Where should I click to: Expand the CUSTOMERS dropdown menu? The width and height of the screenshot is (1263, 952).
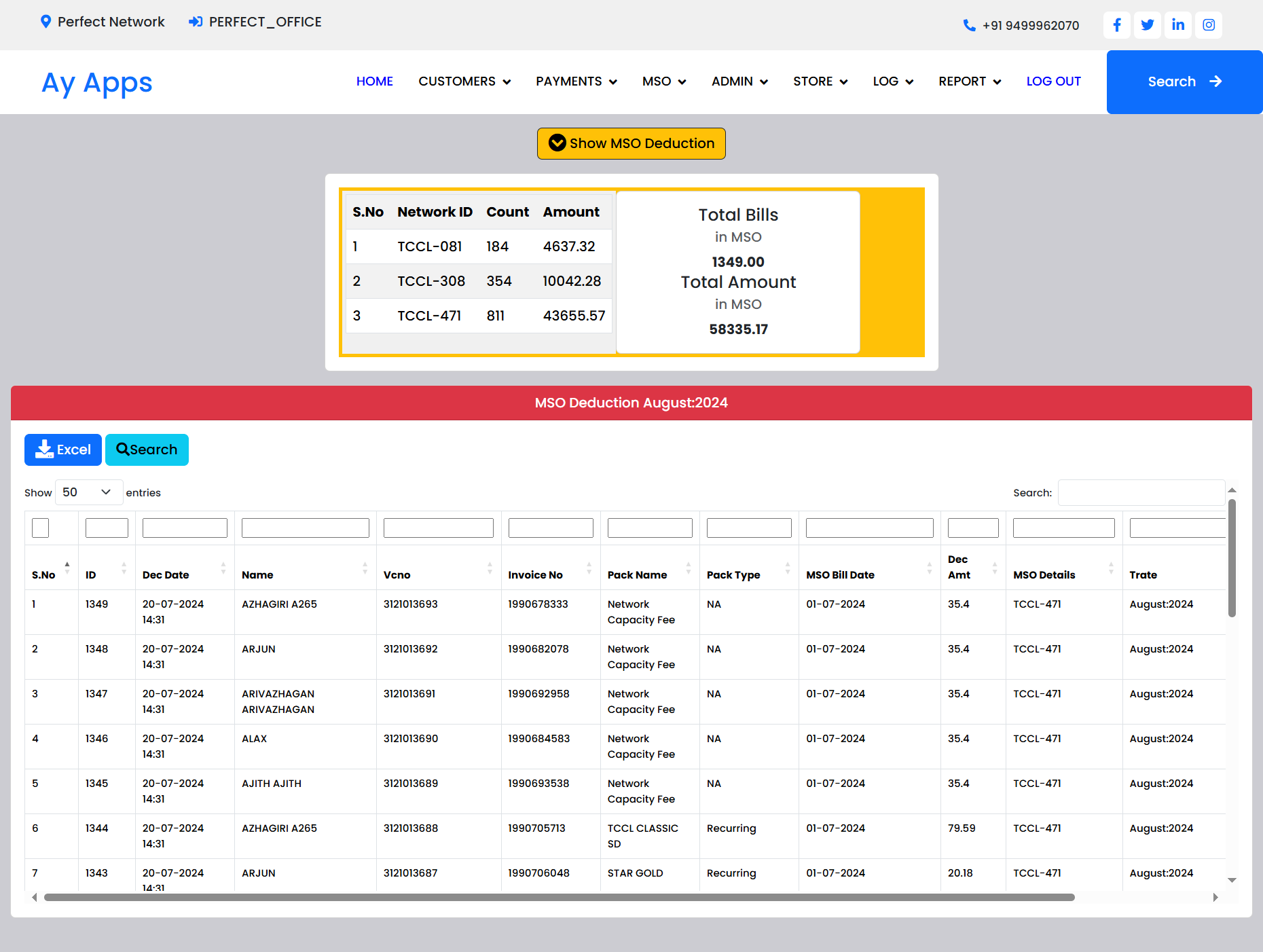pos(464,81)
